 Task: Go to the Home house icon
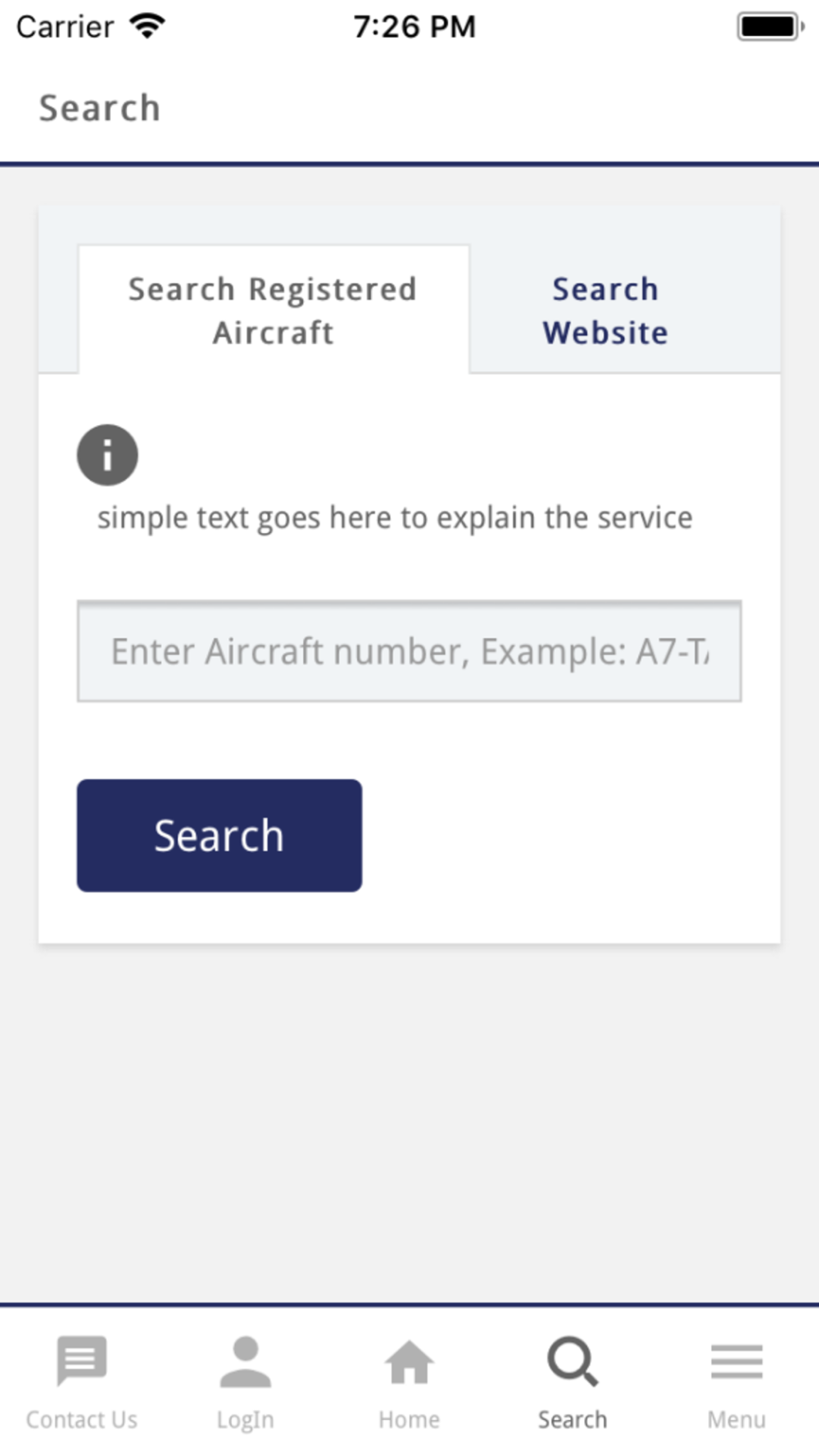(x=409, y=1362)
